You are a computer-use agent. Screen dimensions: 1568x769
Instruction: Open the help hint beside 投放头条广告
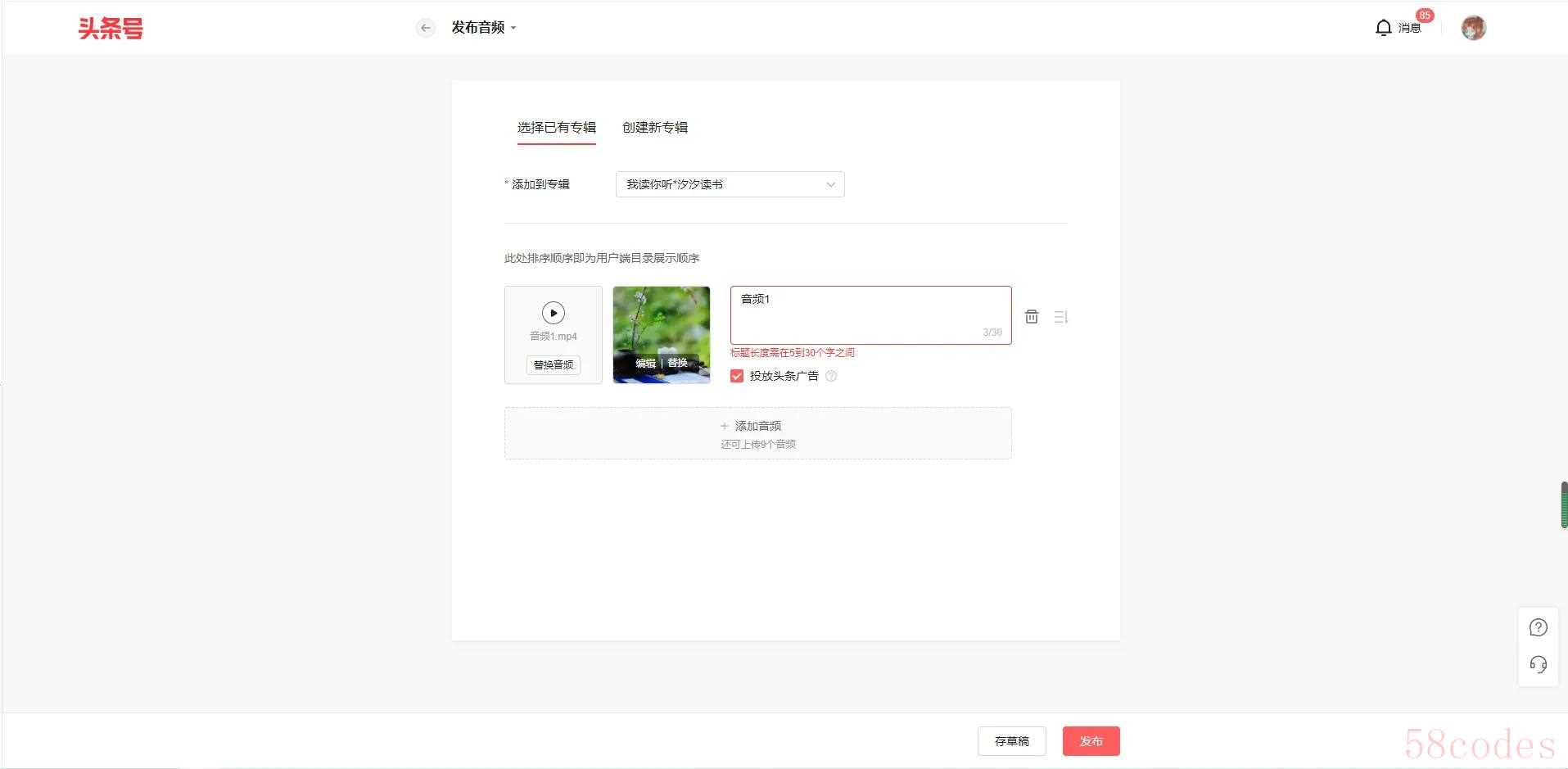831,376
